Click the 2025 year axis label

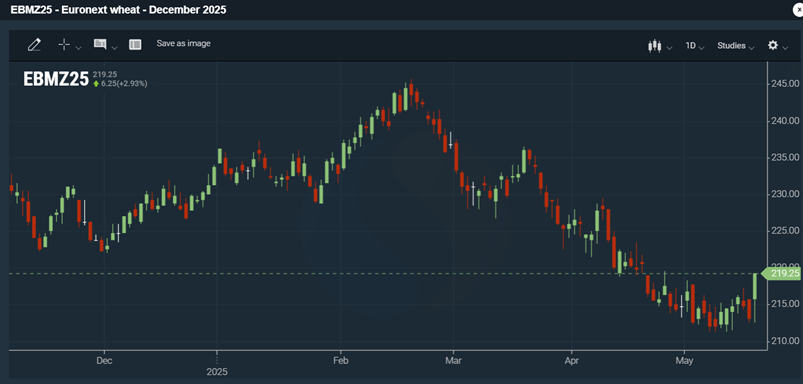pos(217,371)
